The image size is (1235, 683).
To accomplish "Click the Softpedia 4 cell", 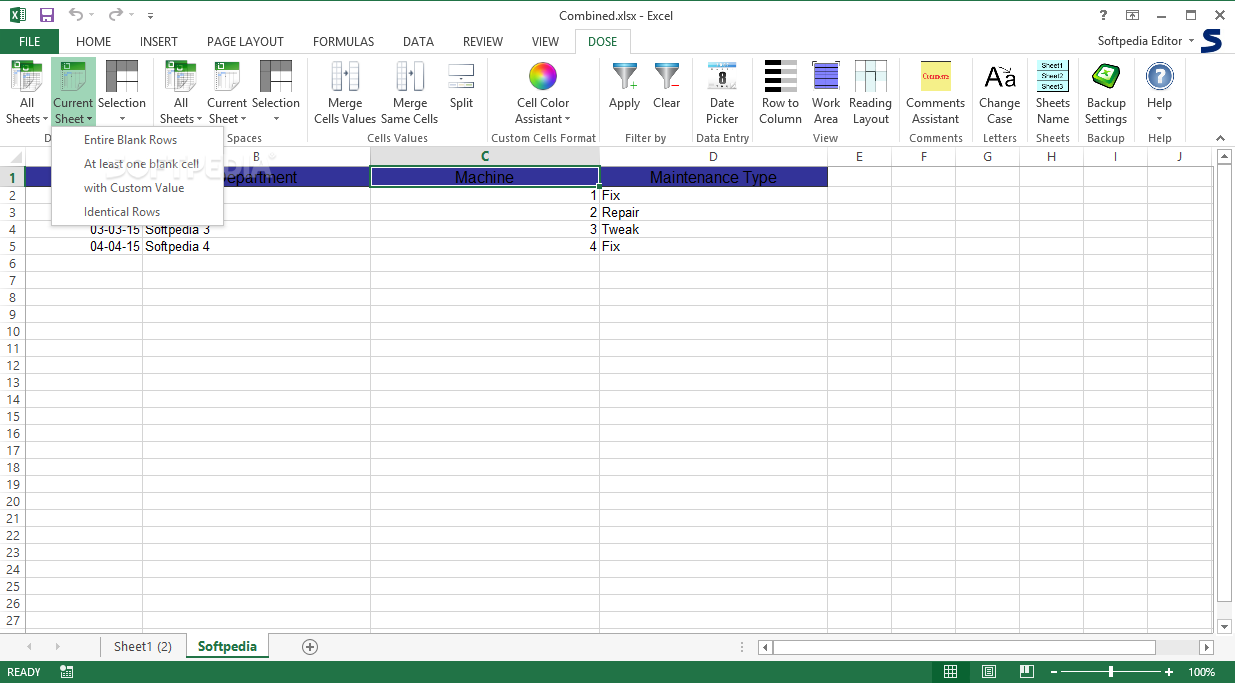I will [256, 246].
